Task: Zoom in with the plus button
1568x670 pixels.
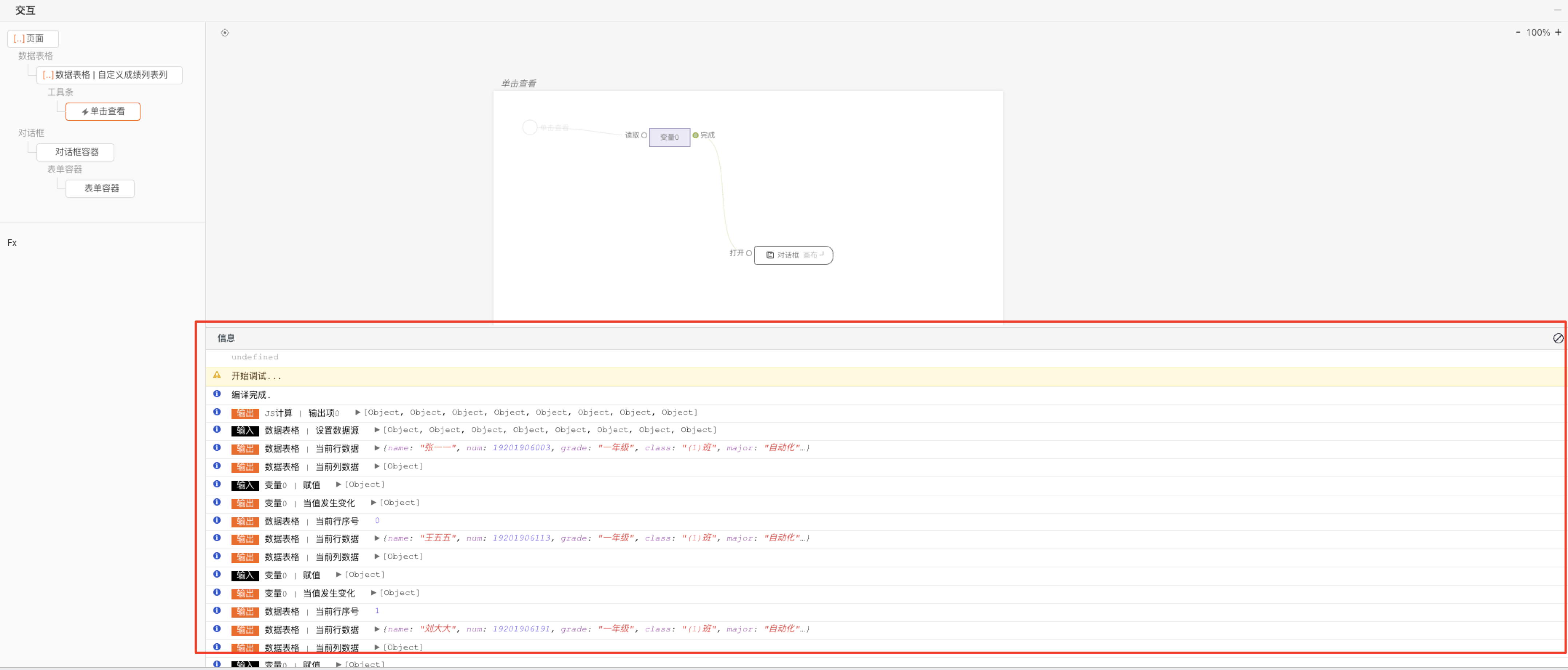Action: pos(1558,32)
